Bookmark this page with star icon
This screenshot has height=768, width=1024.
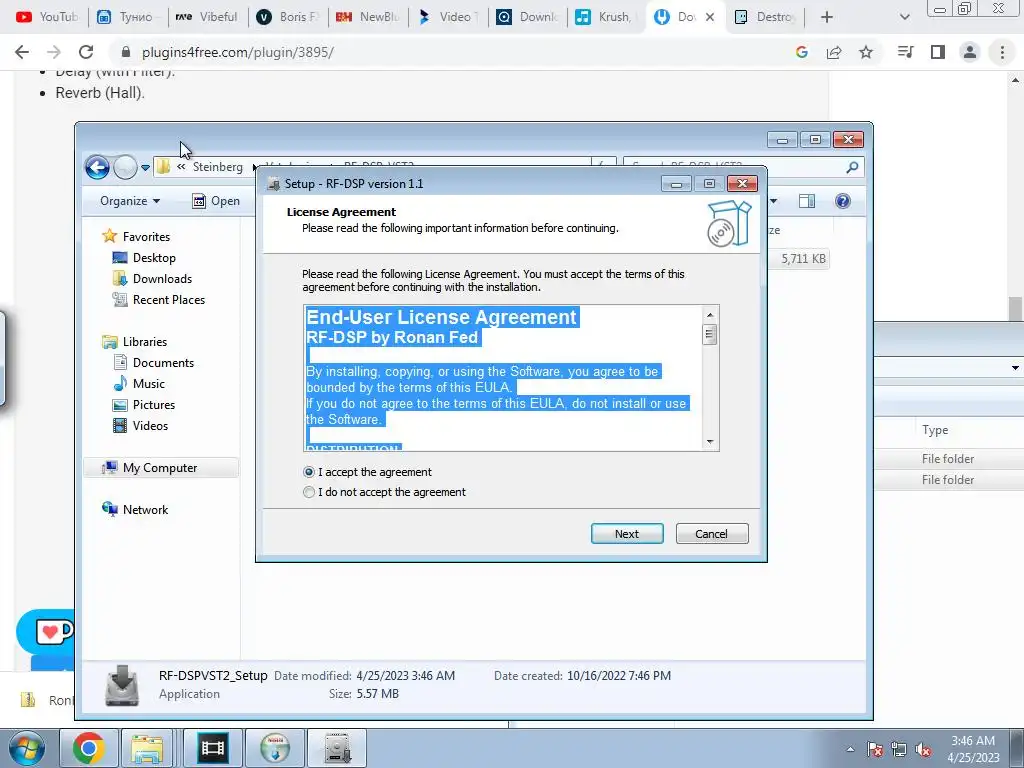click(866, 52)
